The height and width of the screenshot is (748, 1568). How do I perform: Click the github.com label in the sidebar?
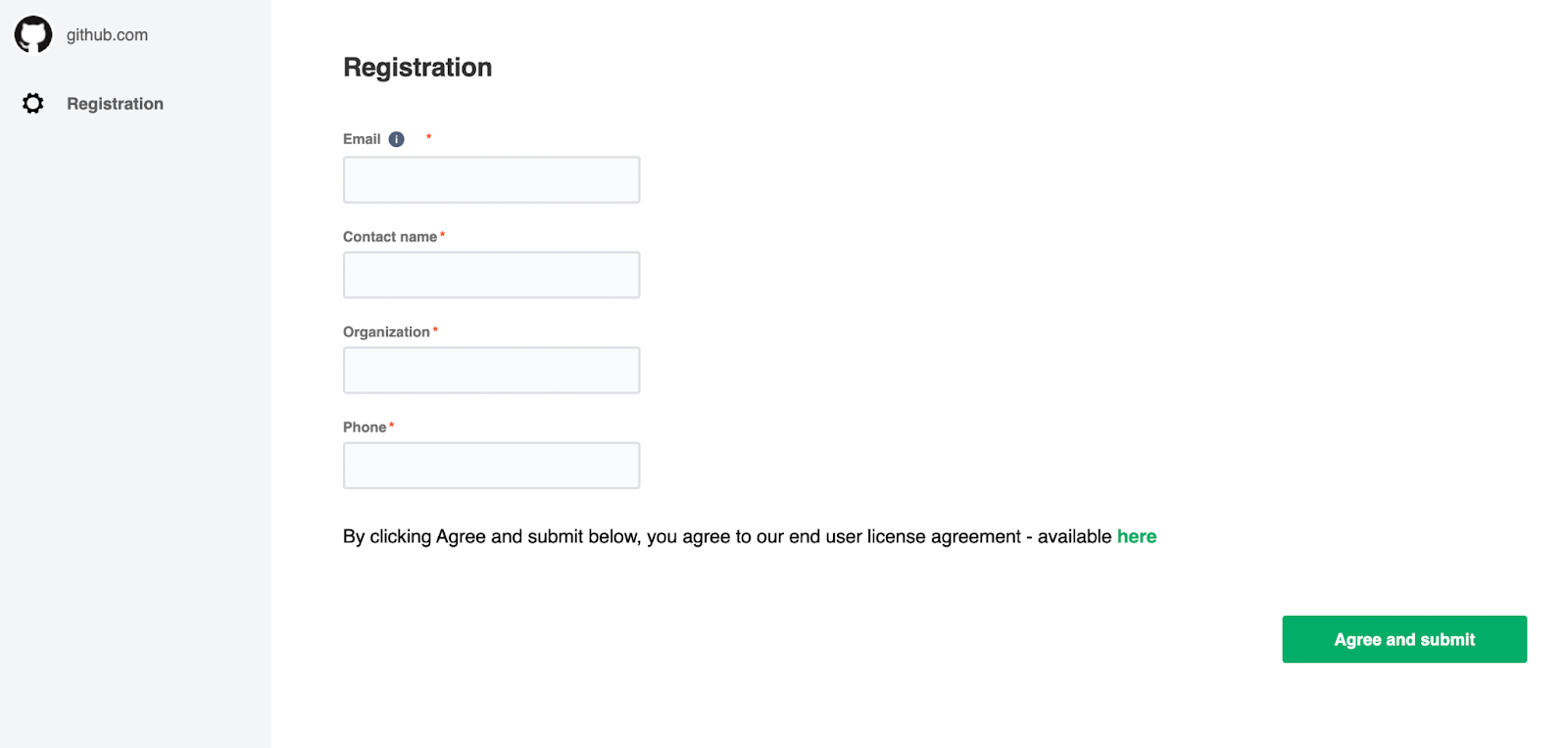click(106, 34)
